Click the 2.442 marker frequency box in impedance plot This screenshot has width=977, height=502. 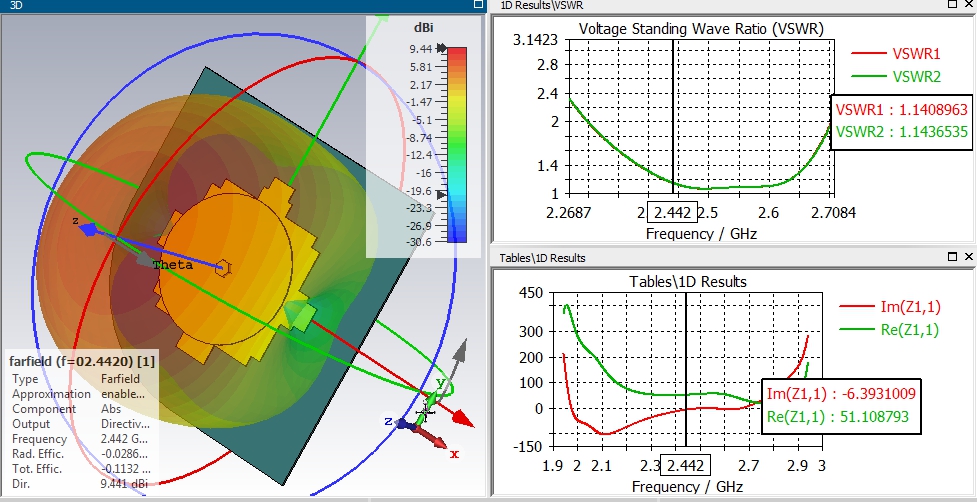[x=686, y=465]
